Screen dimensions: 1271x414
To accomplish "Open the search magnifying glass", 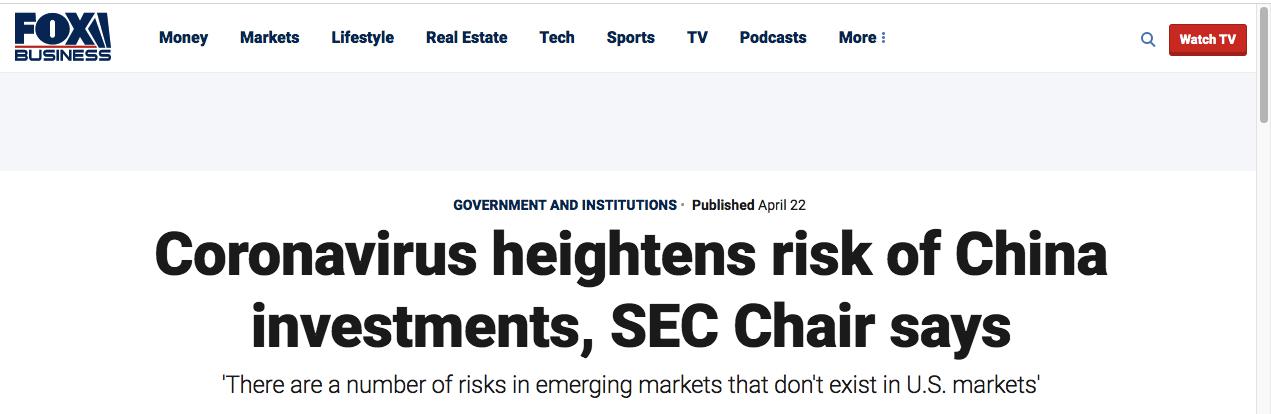I will [x=1148, y=39].
